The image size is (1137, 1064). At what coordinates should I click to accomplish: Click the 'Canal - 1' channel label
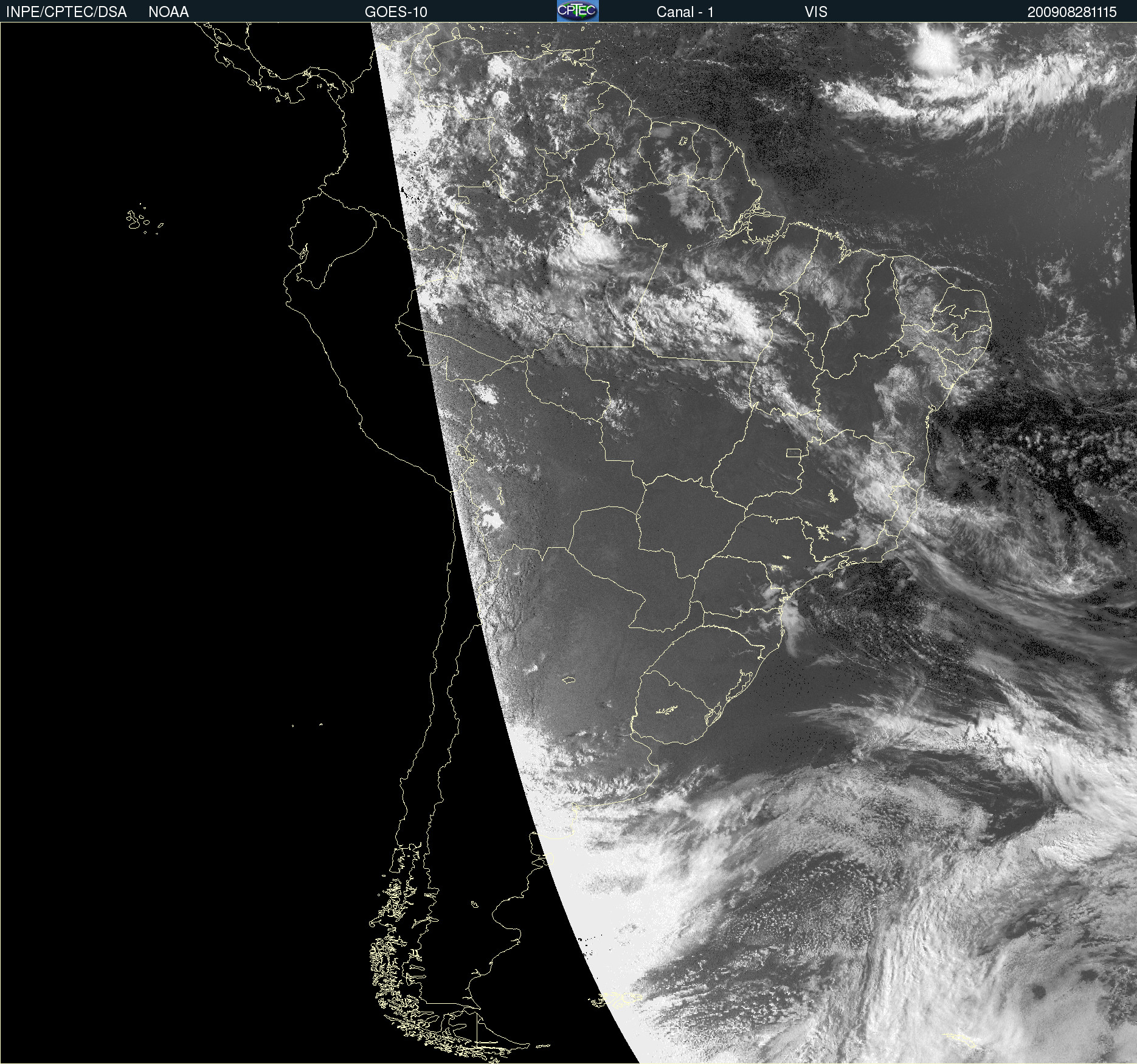pyautogui.click(x=685, y=12)
